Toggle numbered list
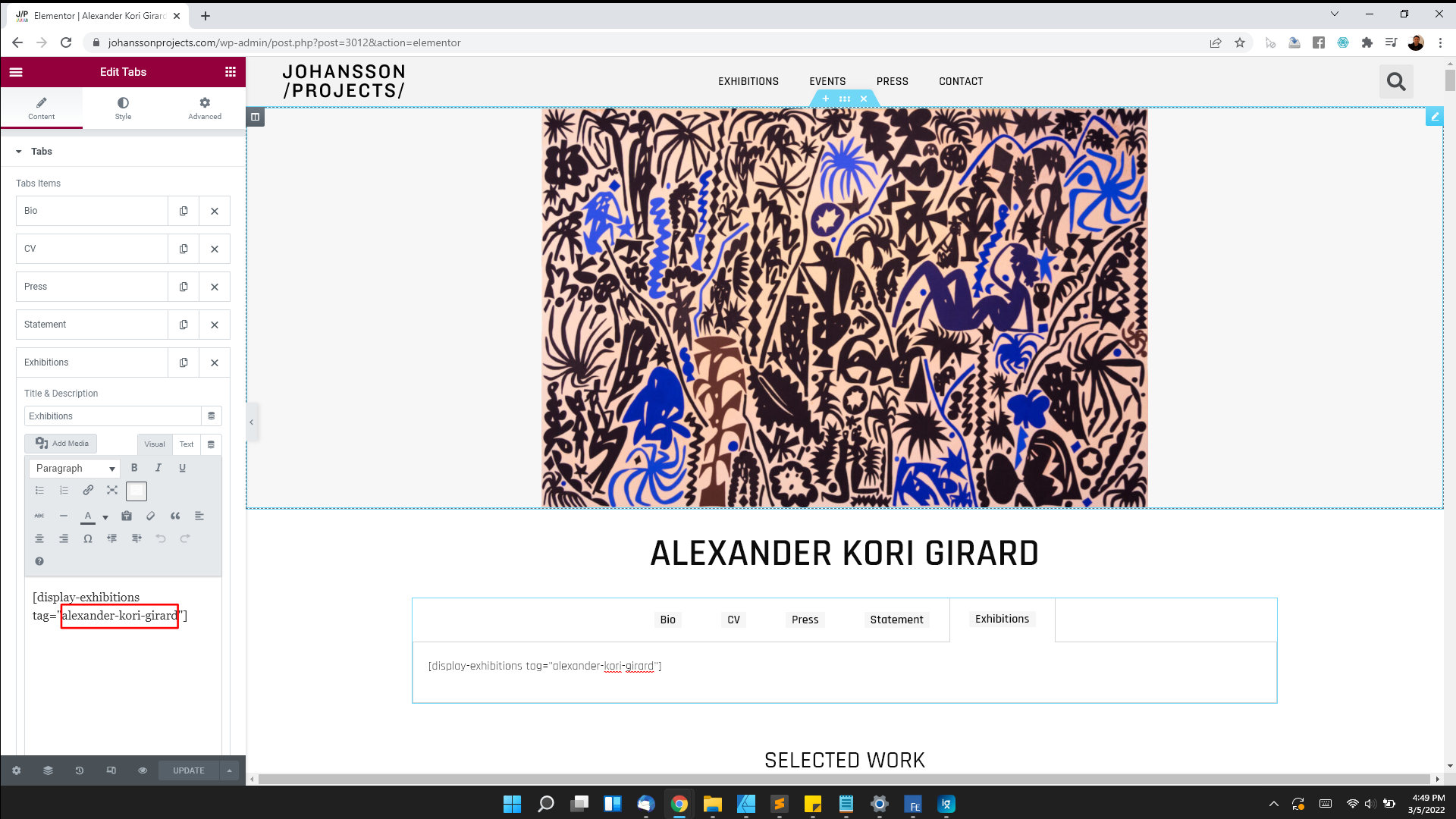1456x819 pixels. pyautogui.click(x=64, y=491)
